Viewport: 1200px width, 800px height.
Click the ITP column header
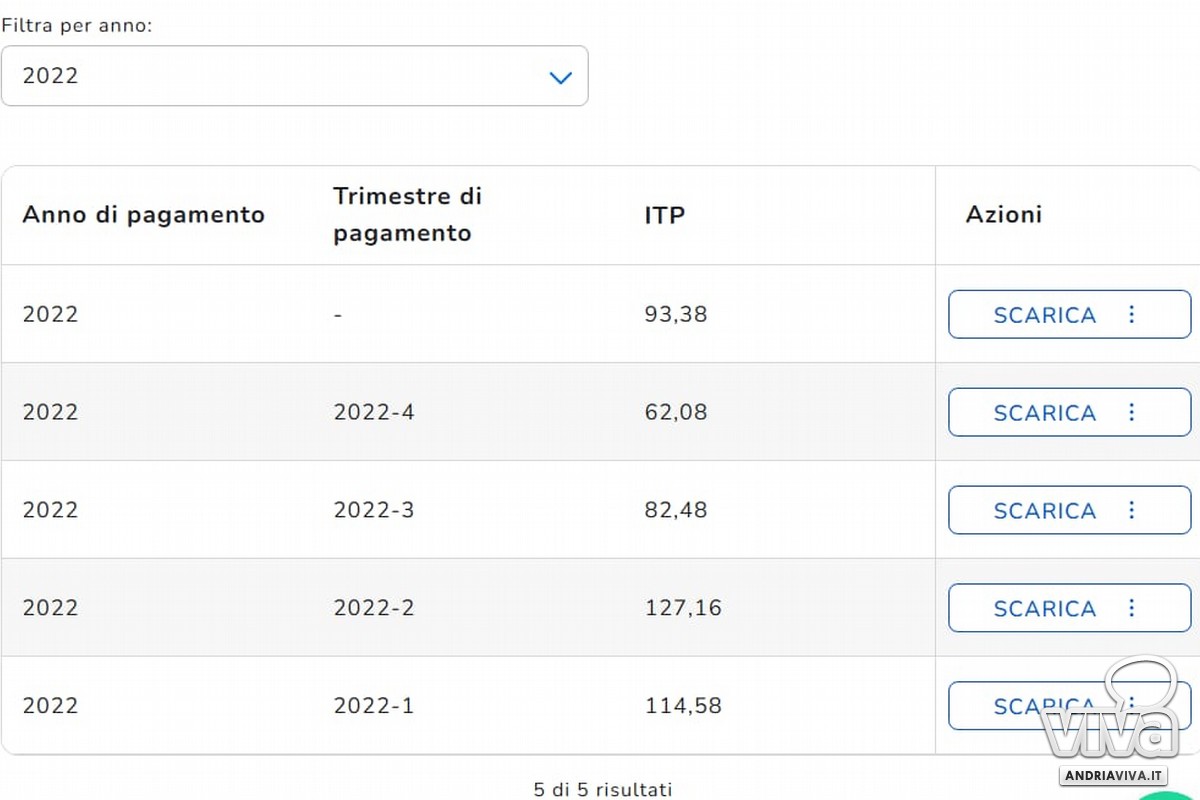click(x=665, y=215)
